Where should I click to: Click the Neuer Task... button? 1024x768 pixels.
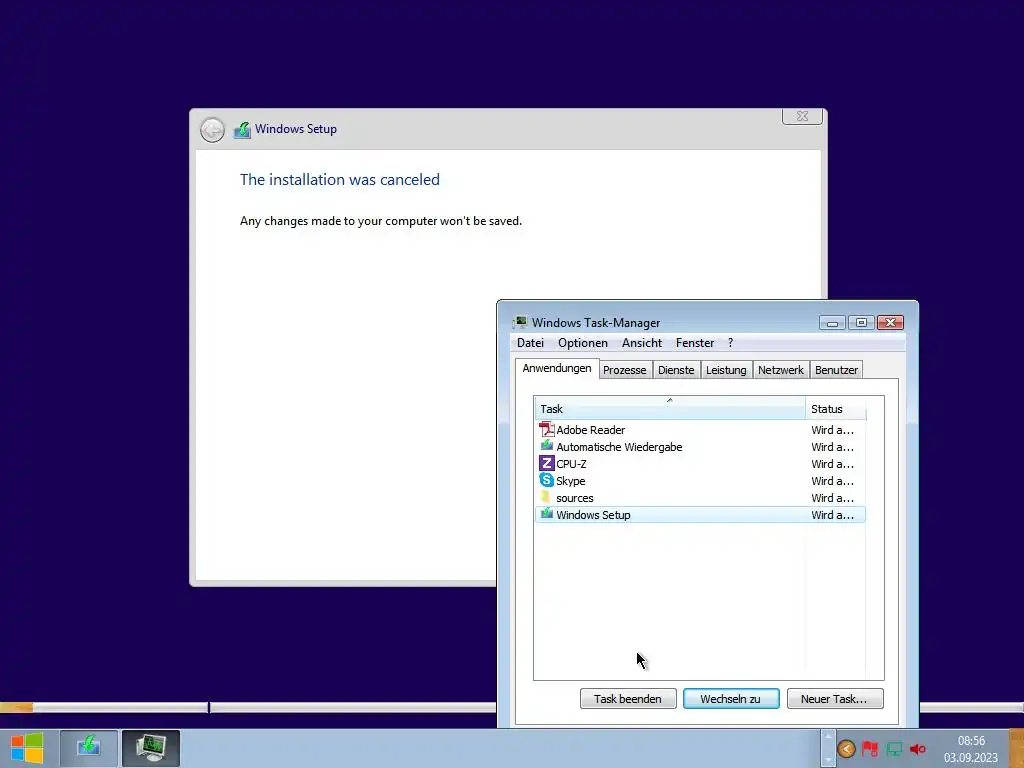pos(835,699)
